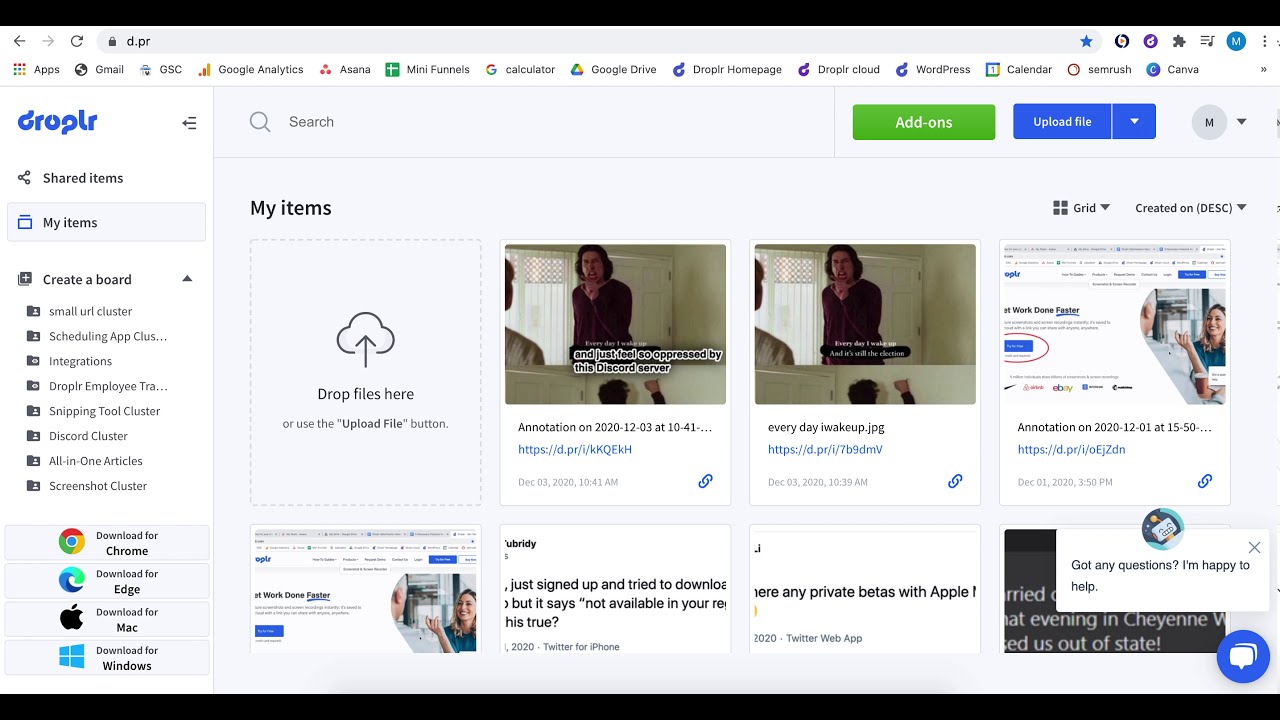Image resolution: width=1280 pixels, height=720 pixels.
Task: Reload the browser page
Action: (77, 41)
